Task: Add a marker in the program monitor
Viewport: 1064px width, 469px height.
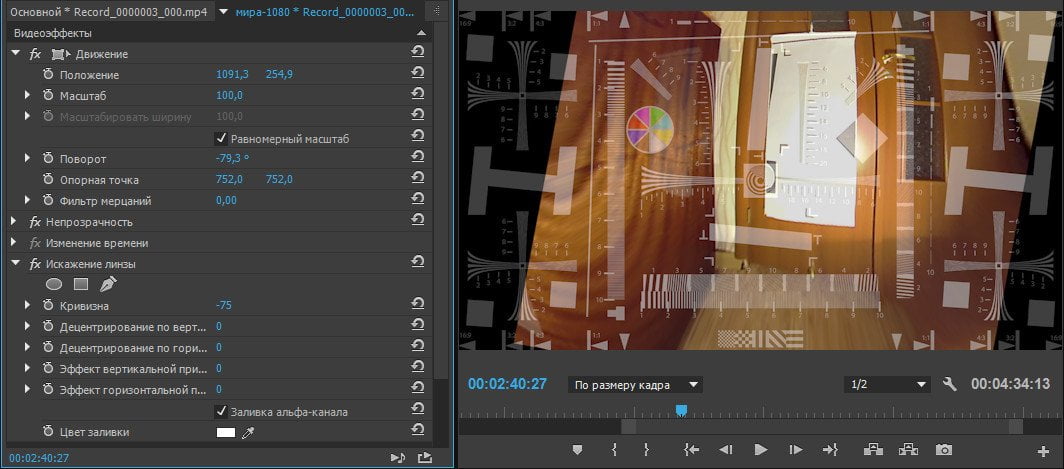Action: coord(577,449)
